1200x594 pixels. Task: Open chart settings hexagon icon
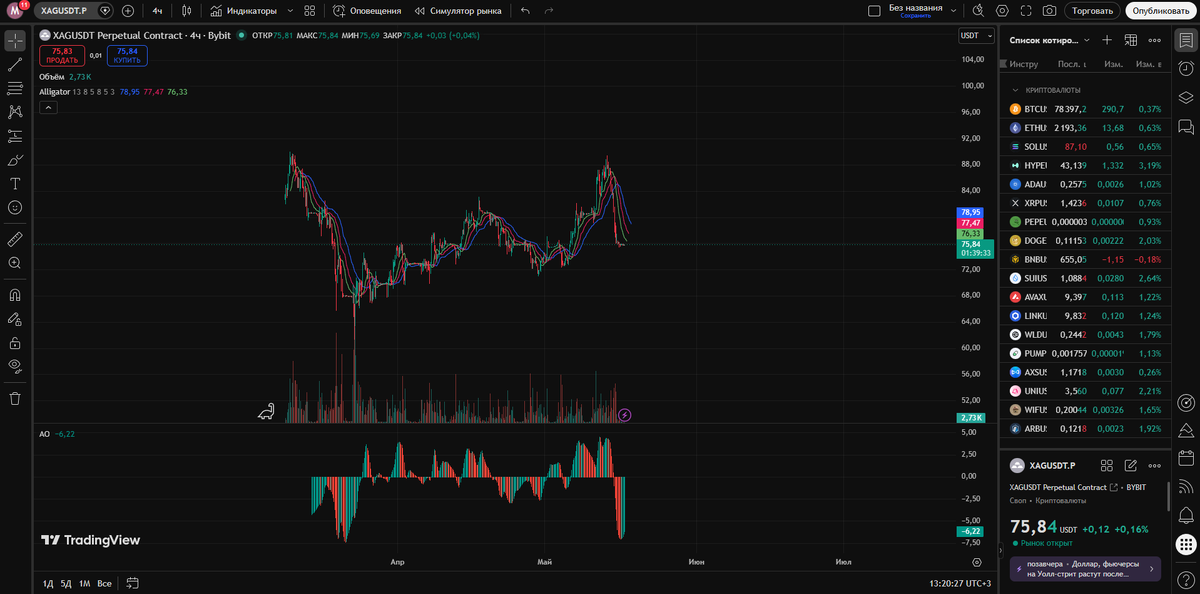click(1002, 11)
